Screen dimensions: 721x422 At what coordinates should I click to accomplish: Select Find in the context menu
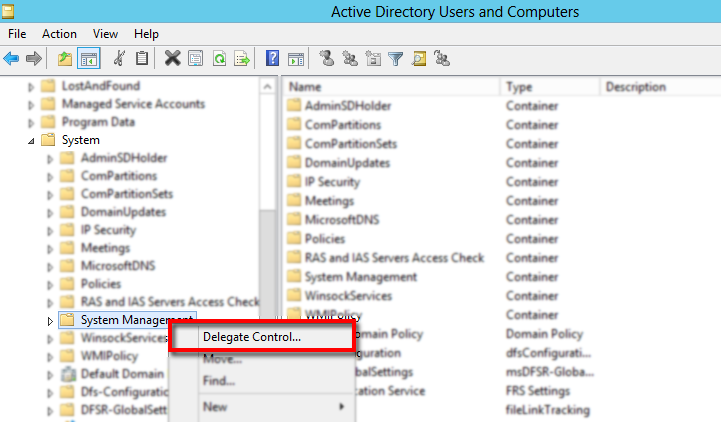218,381
